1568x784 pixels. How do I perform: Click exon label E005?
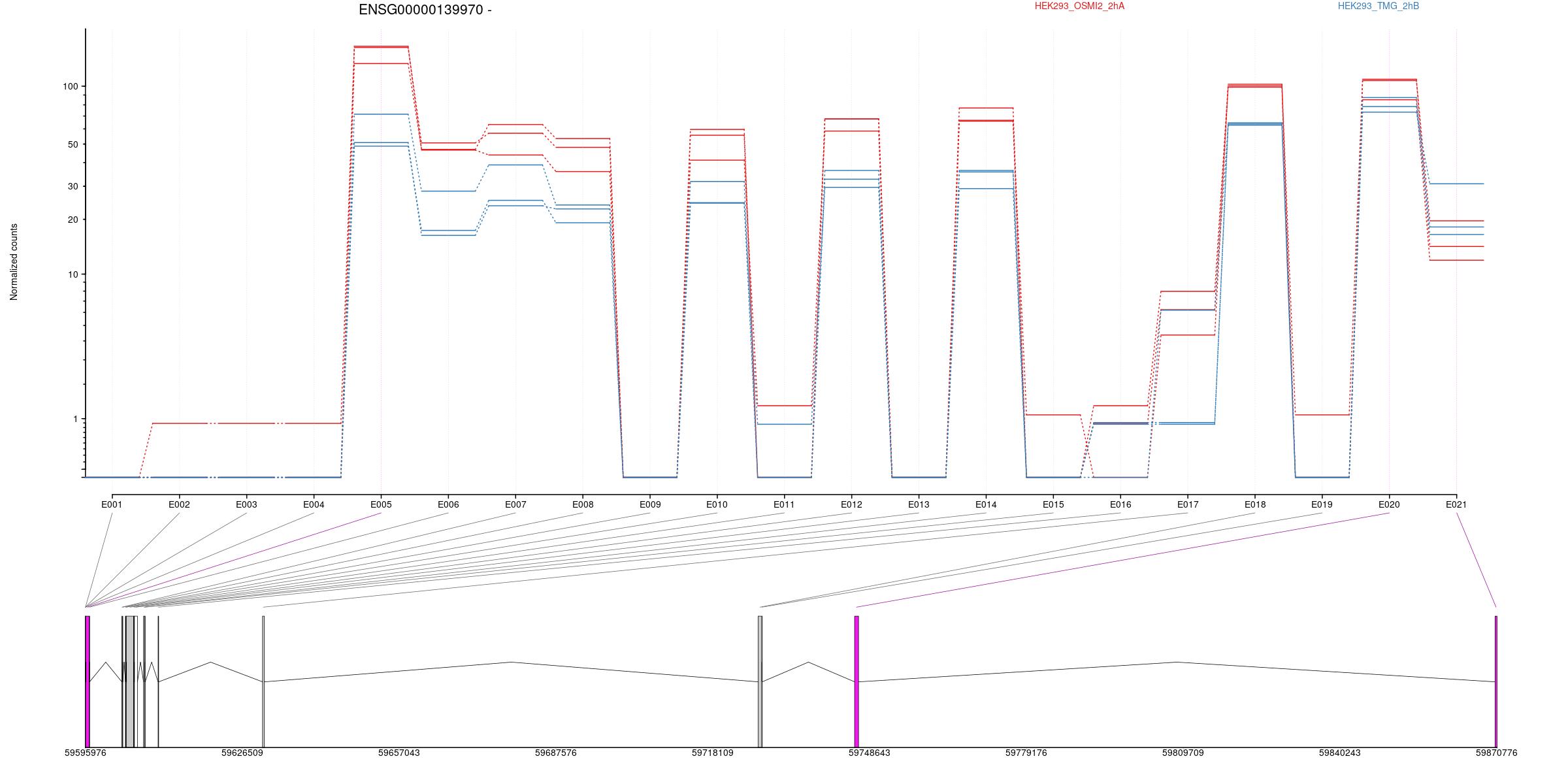381,504
